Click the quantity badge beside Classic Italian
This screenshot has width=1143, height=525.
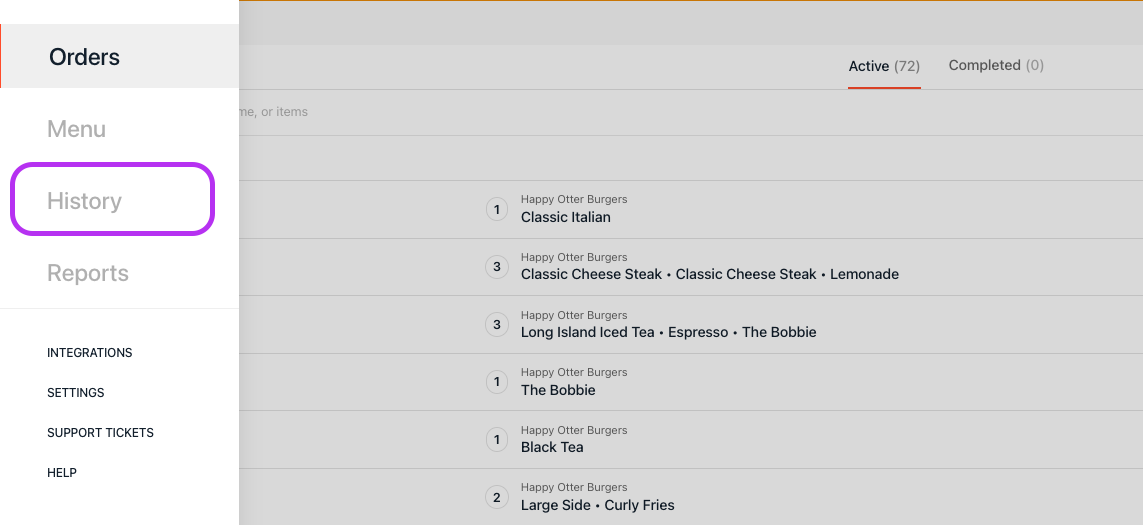(497, 210)
